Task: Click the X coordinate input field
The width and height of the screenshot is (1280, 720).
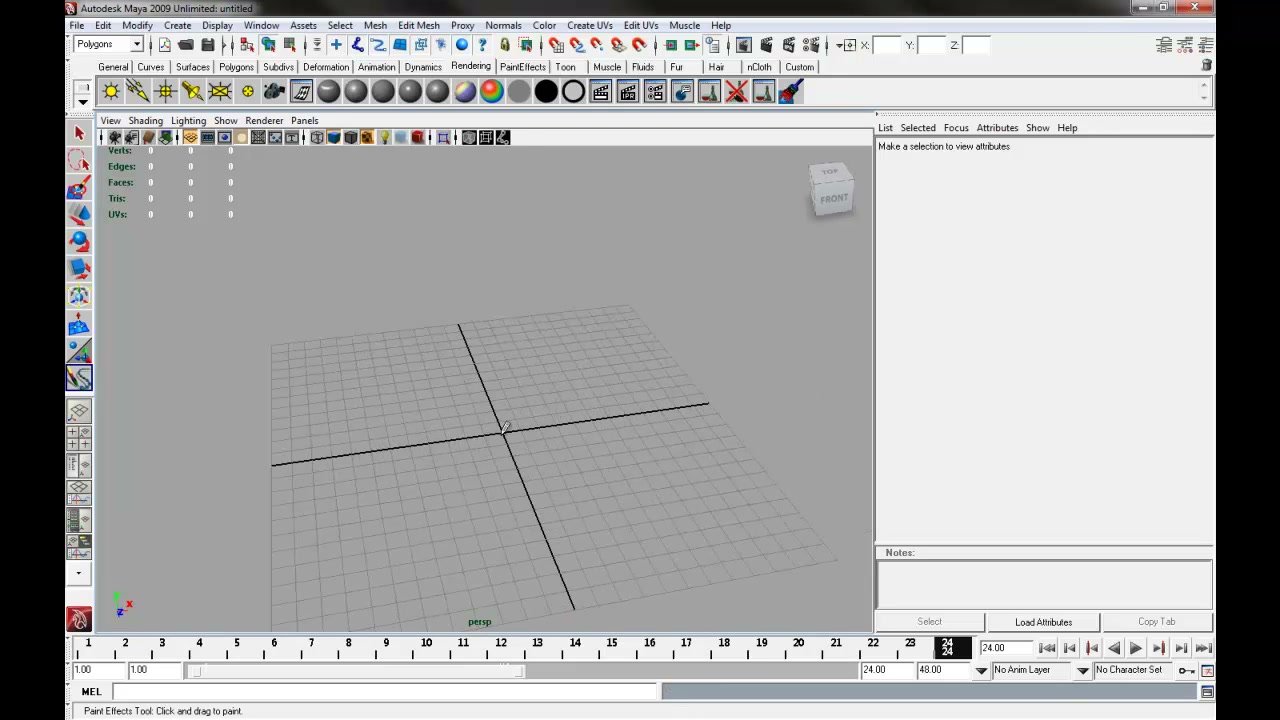Action: tap(888, 45)
